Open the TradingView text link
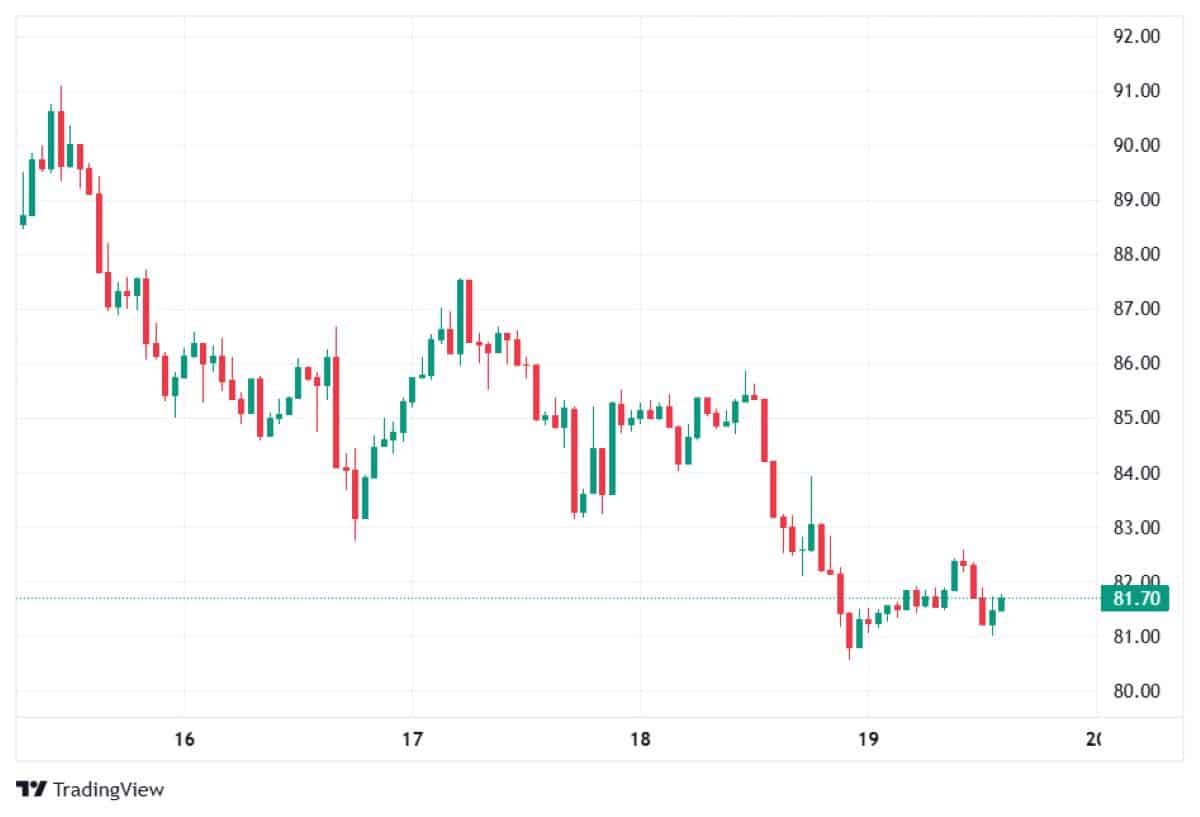The height and width of the screenshot is (817, 1200). (x=108, y=789)
